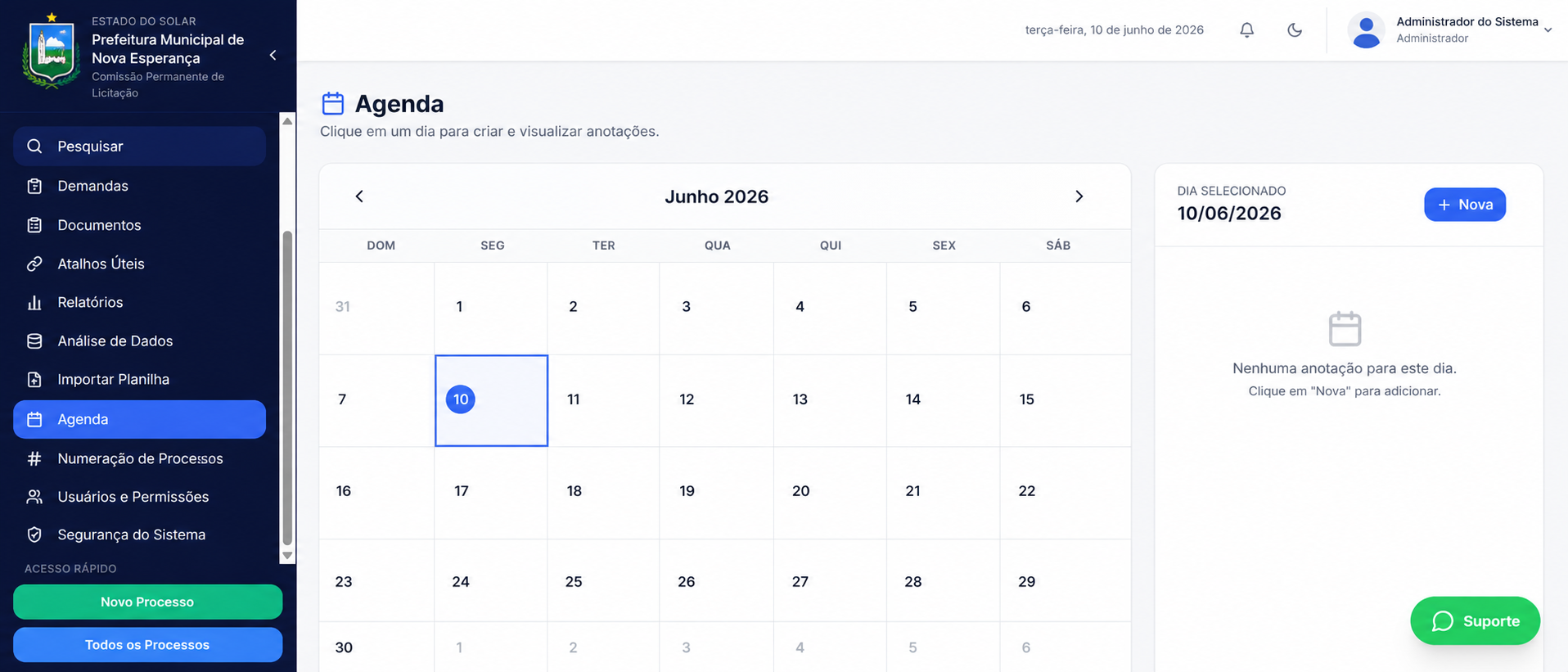Open Numeração de Processos
Viewport: 1568px width, 672px height.
139,458
